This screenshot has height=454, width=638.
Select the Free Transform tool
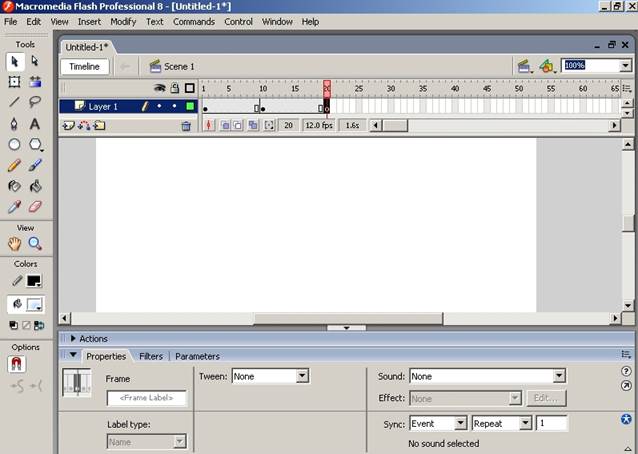15,82
